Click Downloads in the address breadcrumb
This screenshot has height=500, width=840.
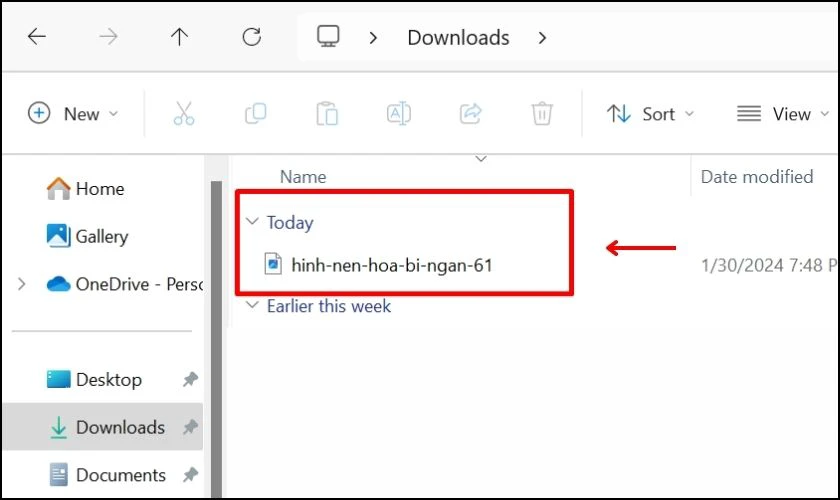458,38
